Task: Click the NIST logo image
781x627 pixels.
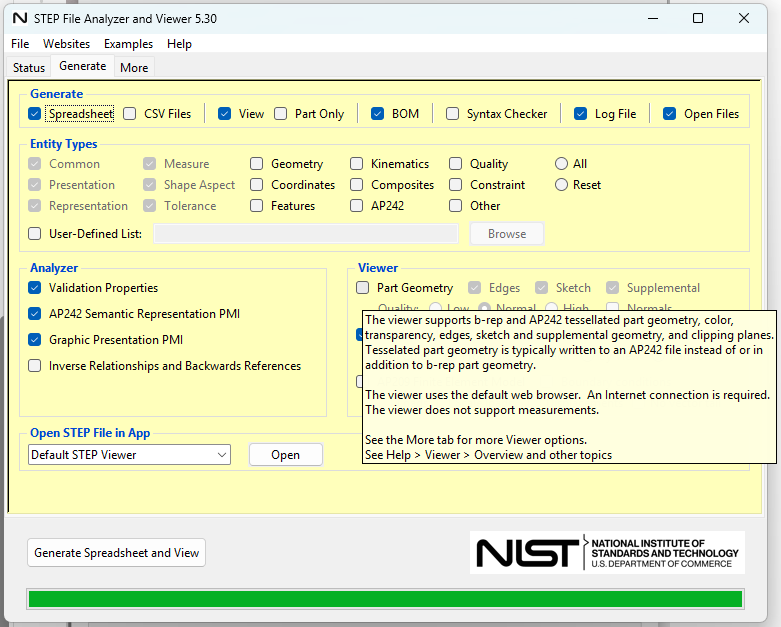Action: 607,552
